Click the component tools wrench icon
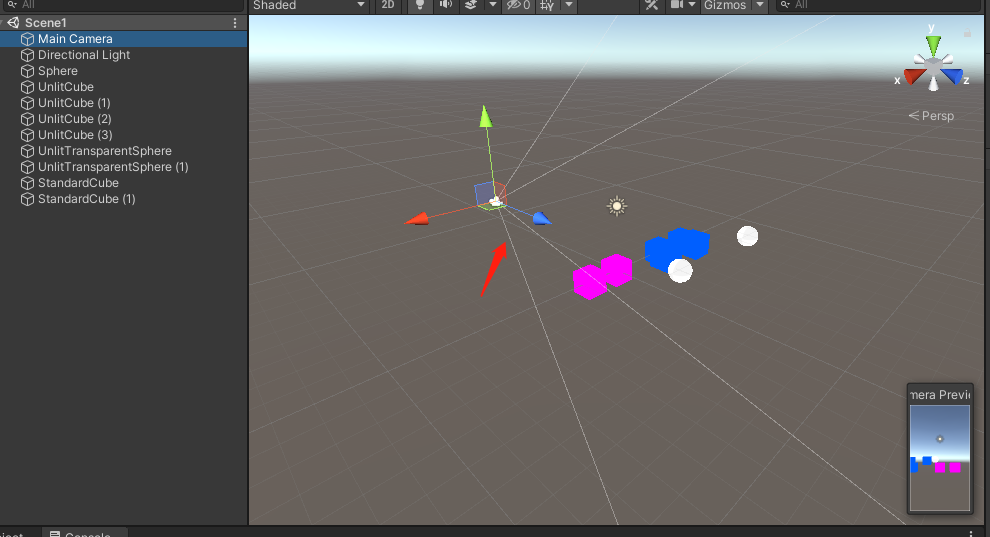Screen dimensions: 990x537 pyautogui.click(x=651, y=5)
